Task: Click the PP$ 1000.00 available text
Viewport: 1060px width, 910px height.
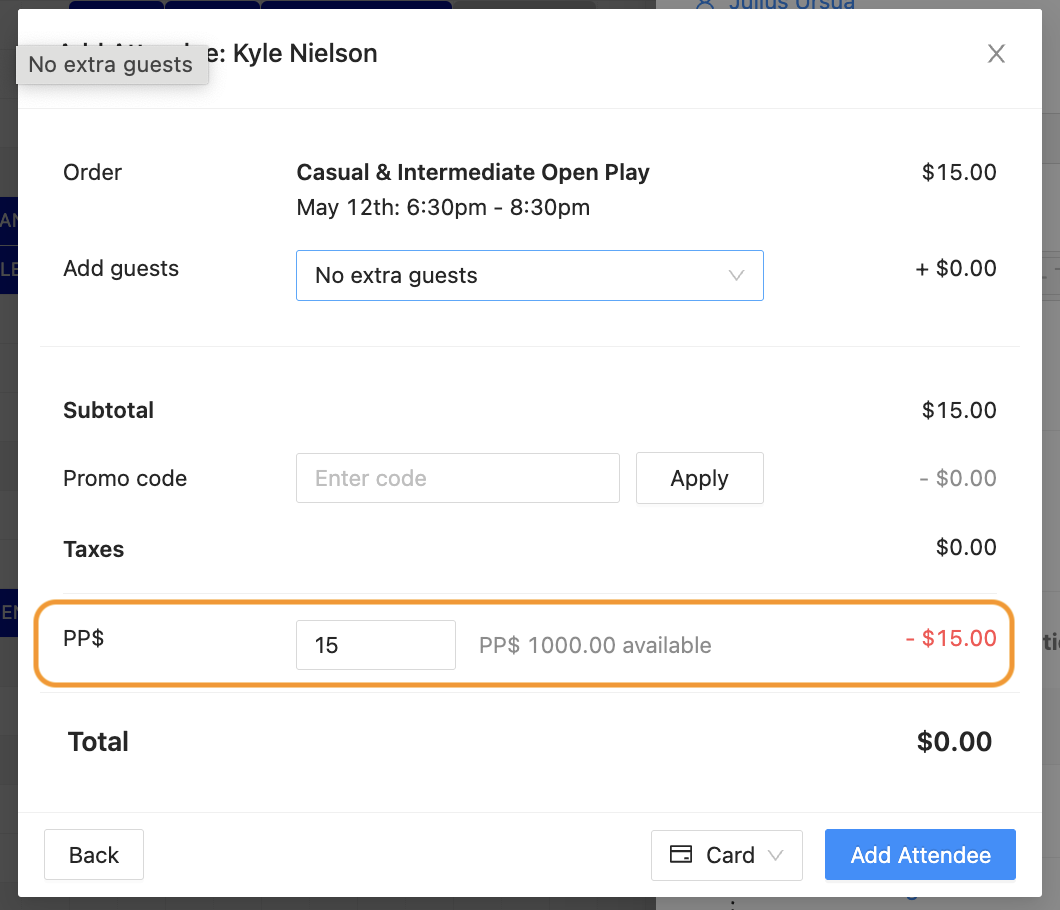Action: point(595,645)
